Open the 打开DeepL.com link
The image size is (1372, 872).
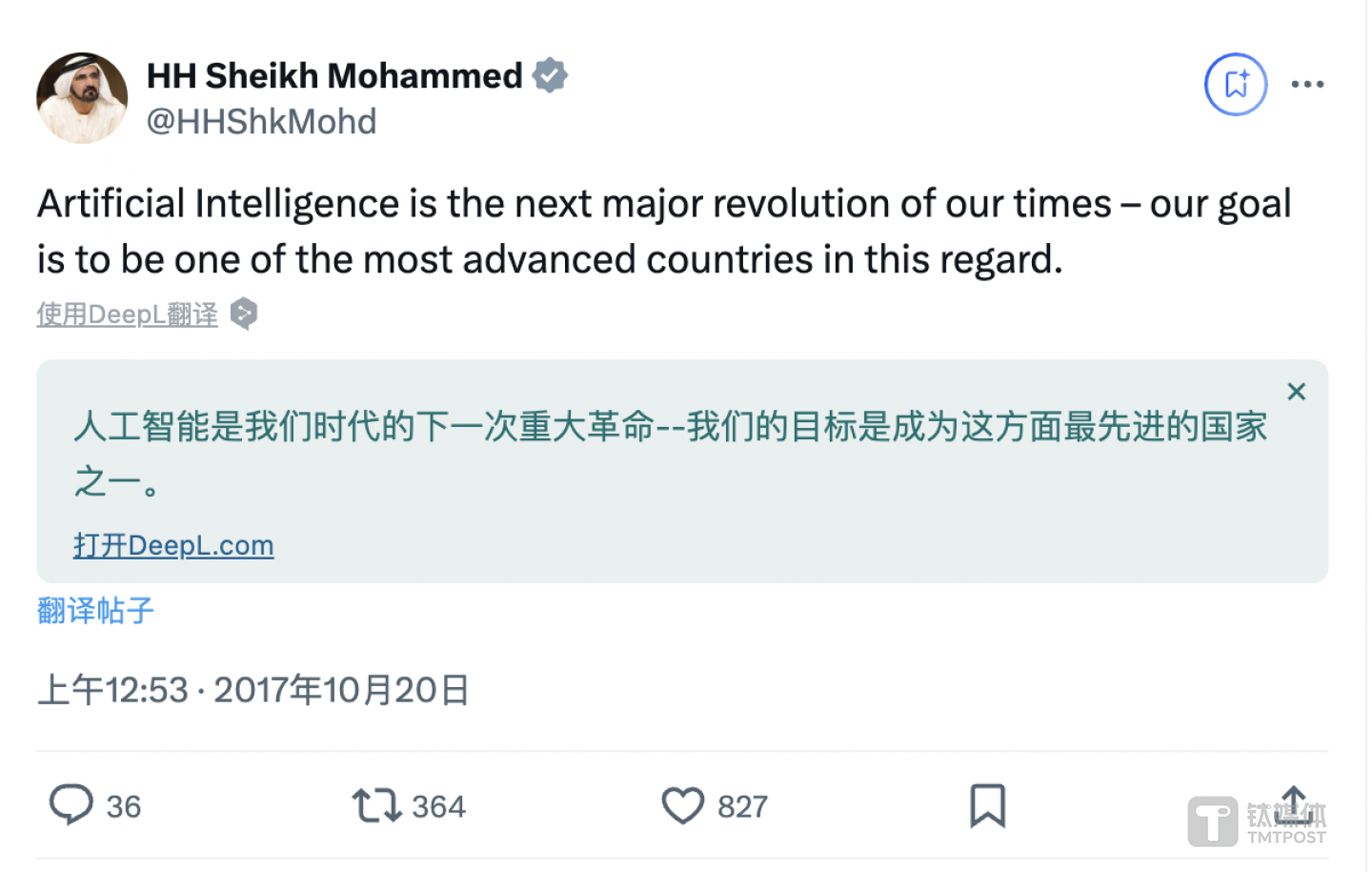click(x=173, y=545)
